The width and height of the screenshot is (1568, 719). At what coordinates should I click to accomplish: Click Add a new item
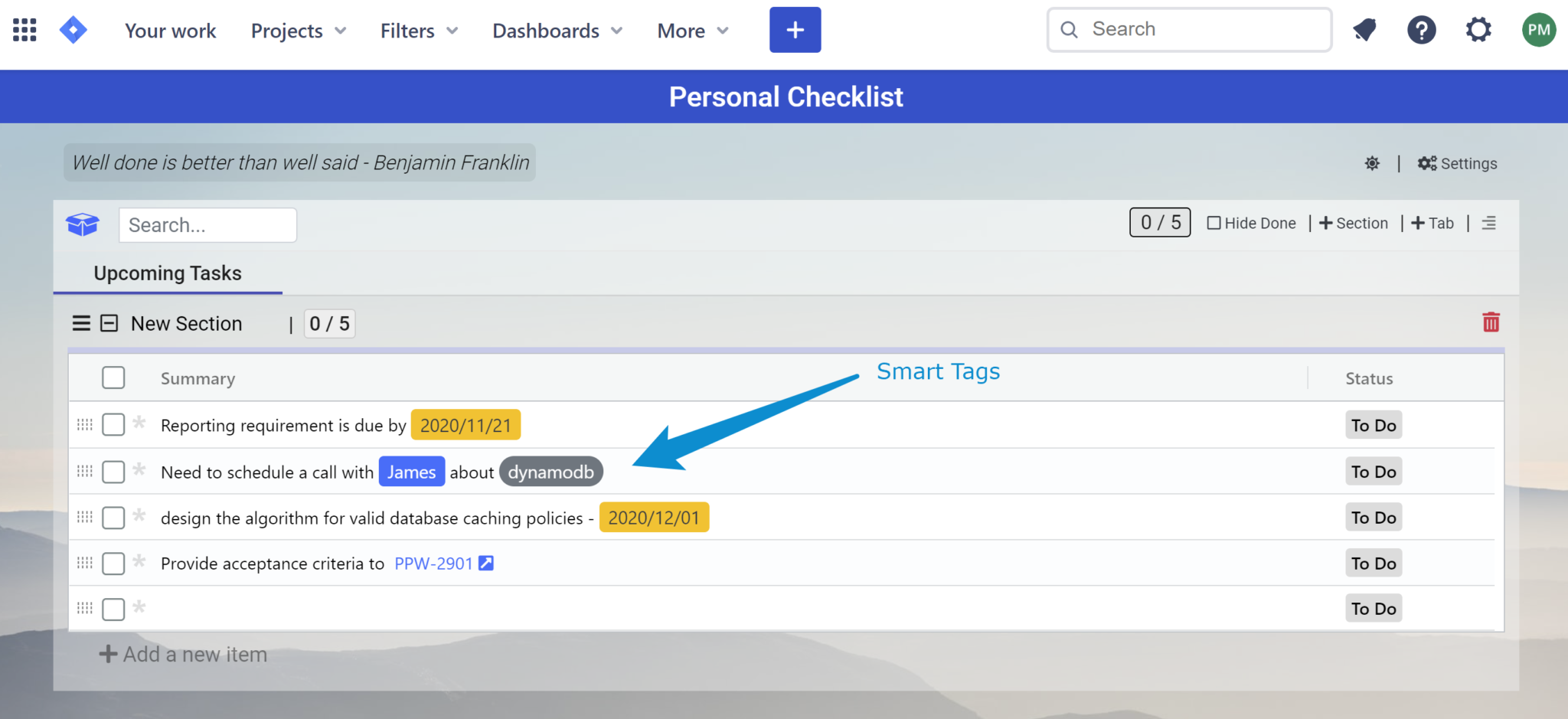pyautogui.click(x=184, y=654)
